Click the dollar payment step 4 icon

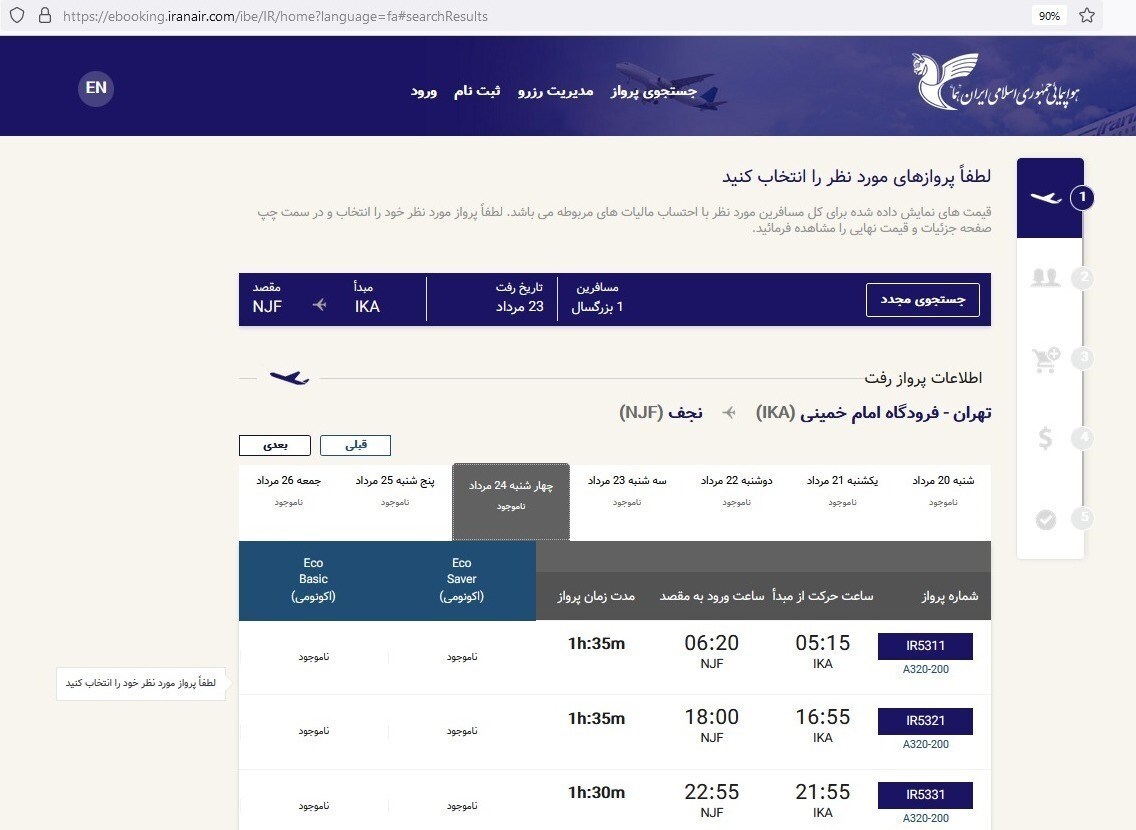[x=1046, y=438]
